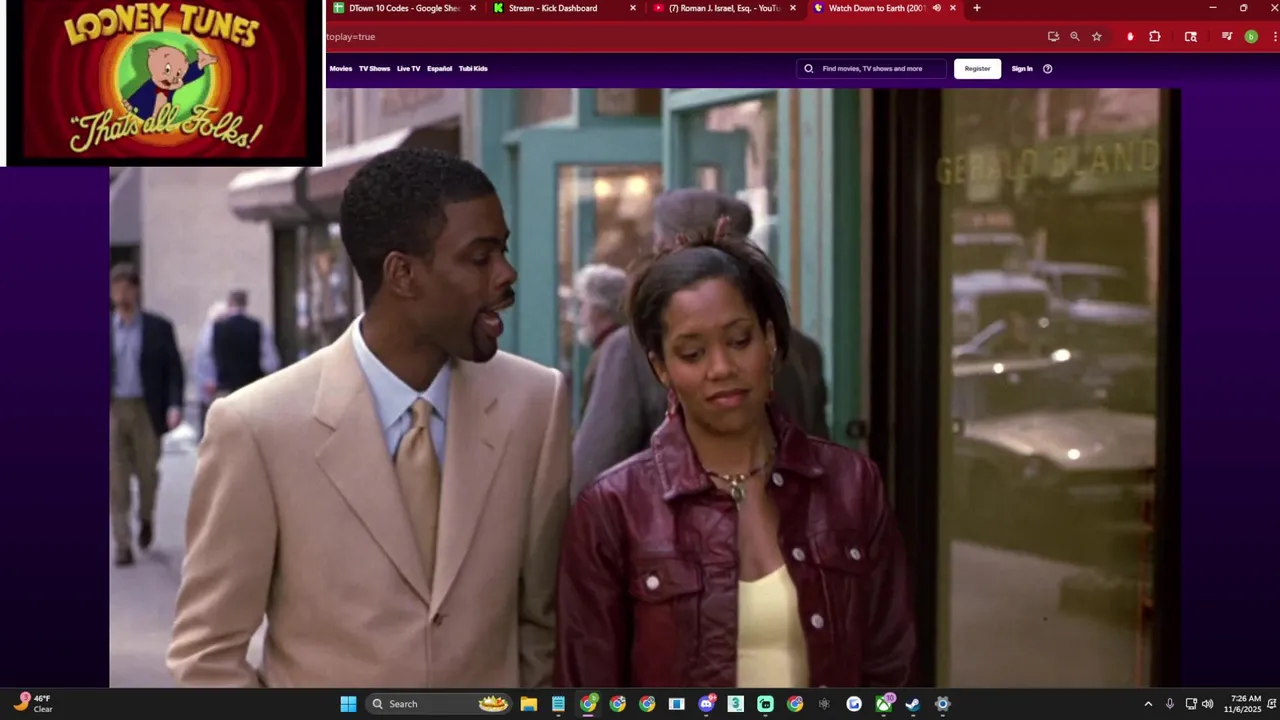Click the Sign In link

pyautogui.click(x=1022, y=69)
